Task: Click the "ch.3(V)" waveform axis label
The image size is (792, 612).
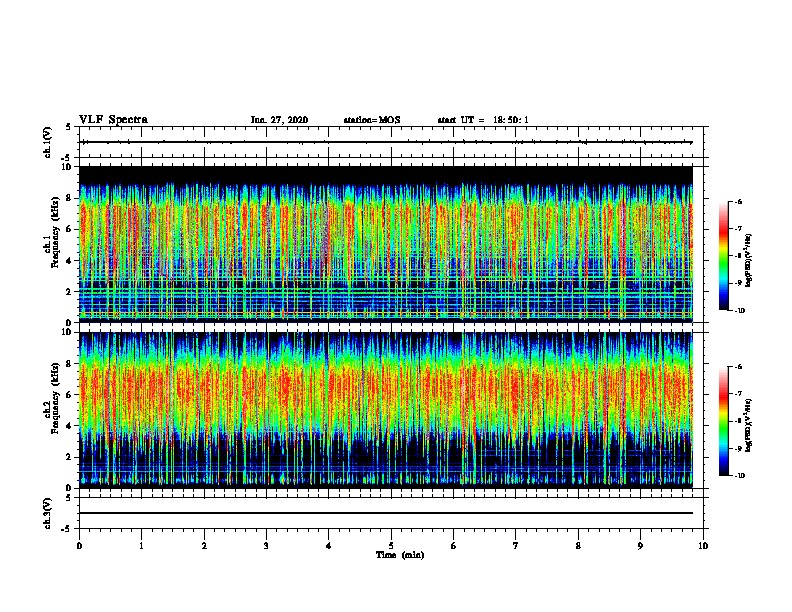Action: pyautogui.click(x=48, y=513)
